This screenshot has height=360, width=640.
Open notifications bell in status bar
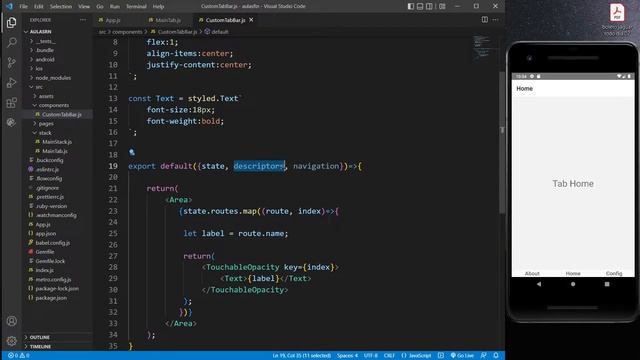pyautogui.click(x=496, y=356)
